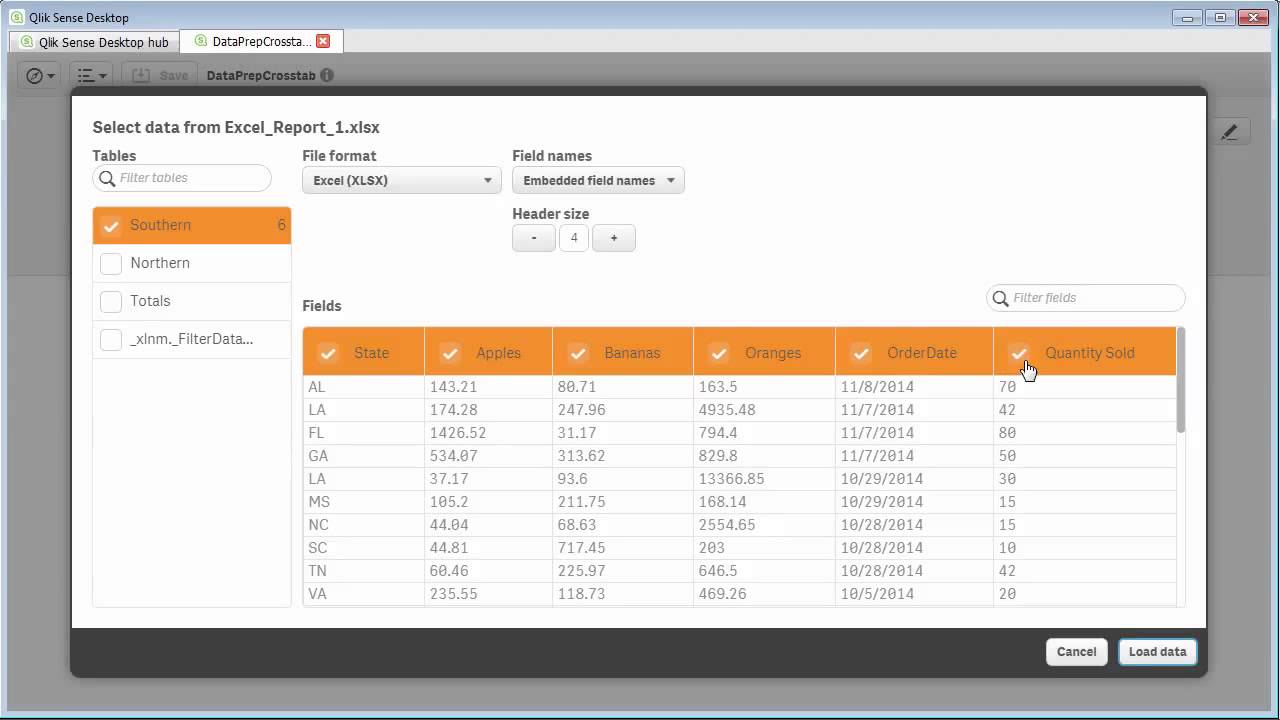Viewport: 1280px width, 720px height.
Task: Open the navigation compass menu
Action: (x=40, y=75)
